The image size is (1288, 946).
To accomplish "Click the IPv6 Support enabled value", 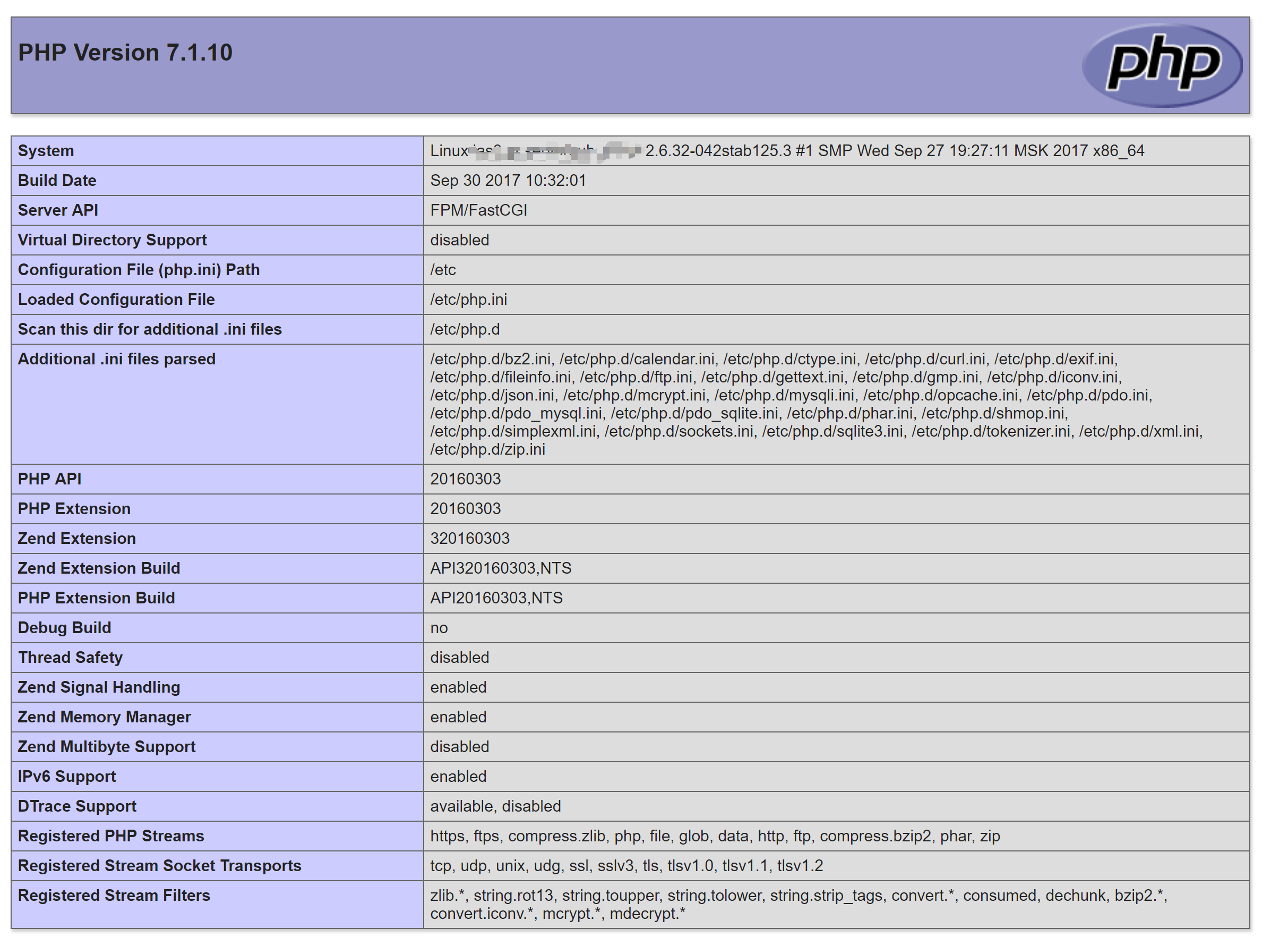I will pyautogui.click(x=457, y=777).
